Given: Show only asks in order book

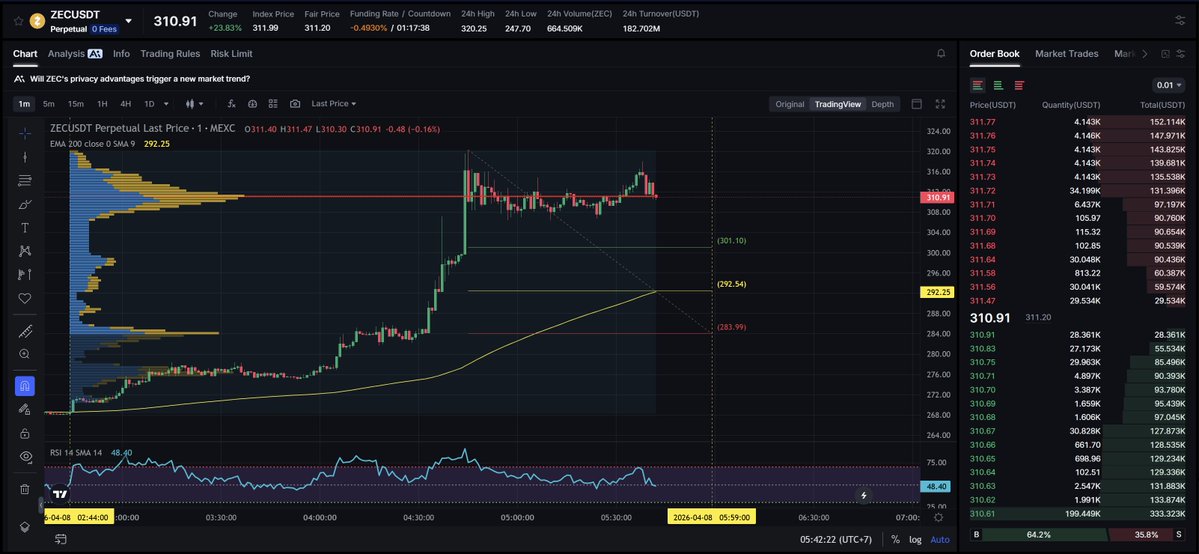Looking at the screenshot, I should point(1019,85).
